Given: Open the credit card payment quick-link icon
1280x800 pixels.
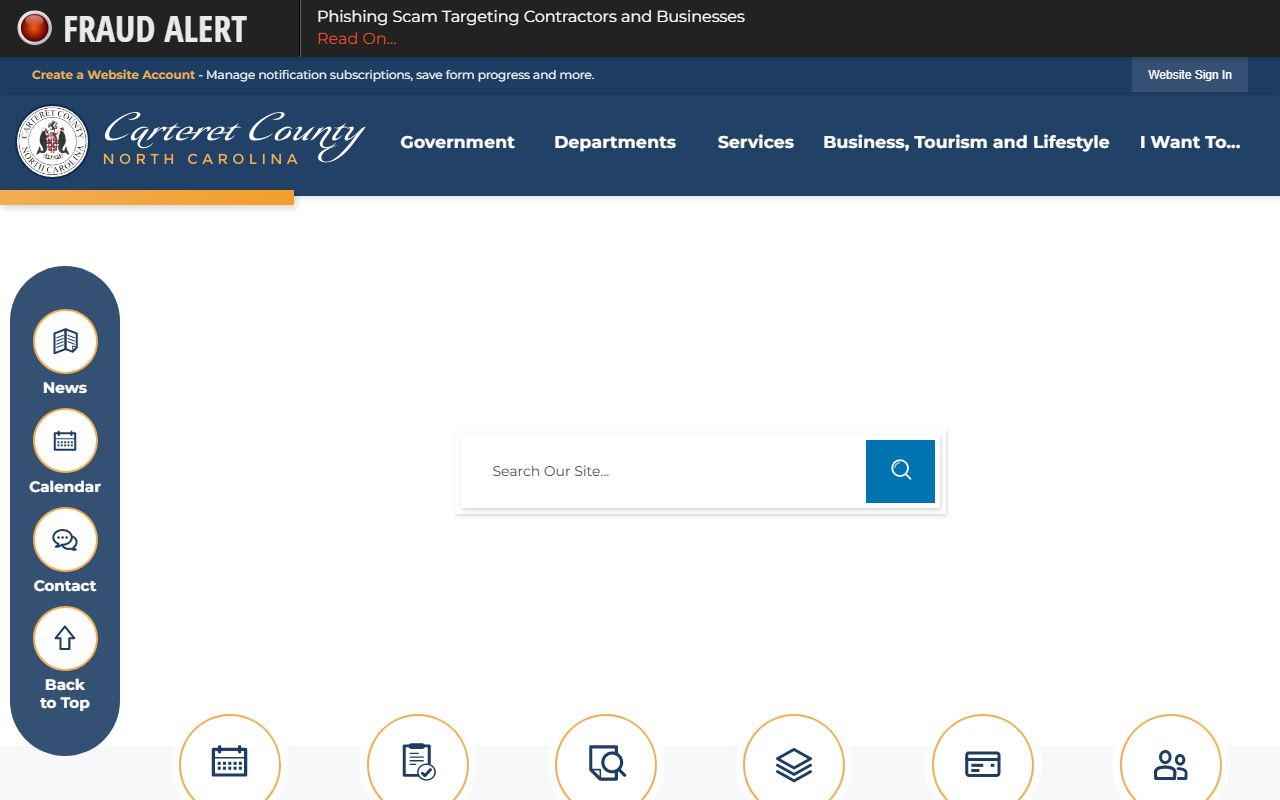Looking at the screenshot, I should 982,762.
